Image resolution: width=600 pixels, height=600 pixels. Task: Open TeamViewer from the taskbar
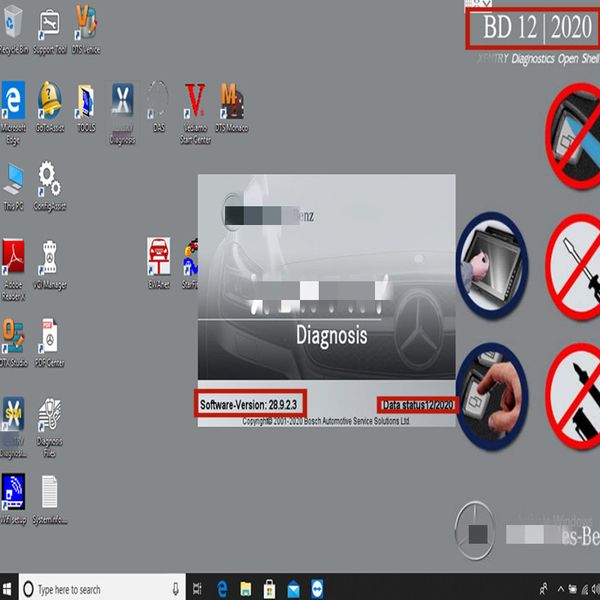click(x=317, y=589)
